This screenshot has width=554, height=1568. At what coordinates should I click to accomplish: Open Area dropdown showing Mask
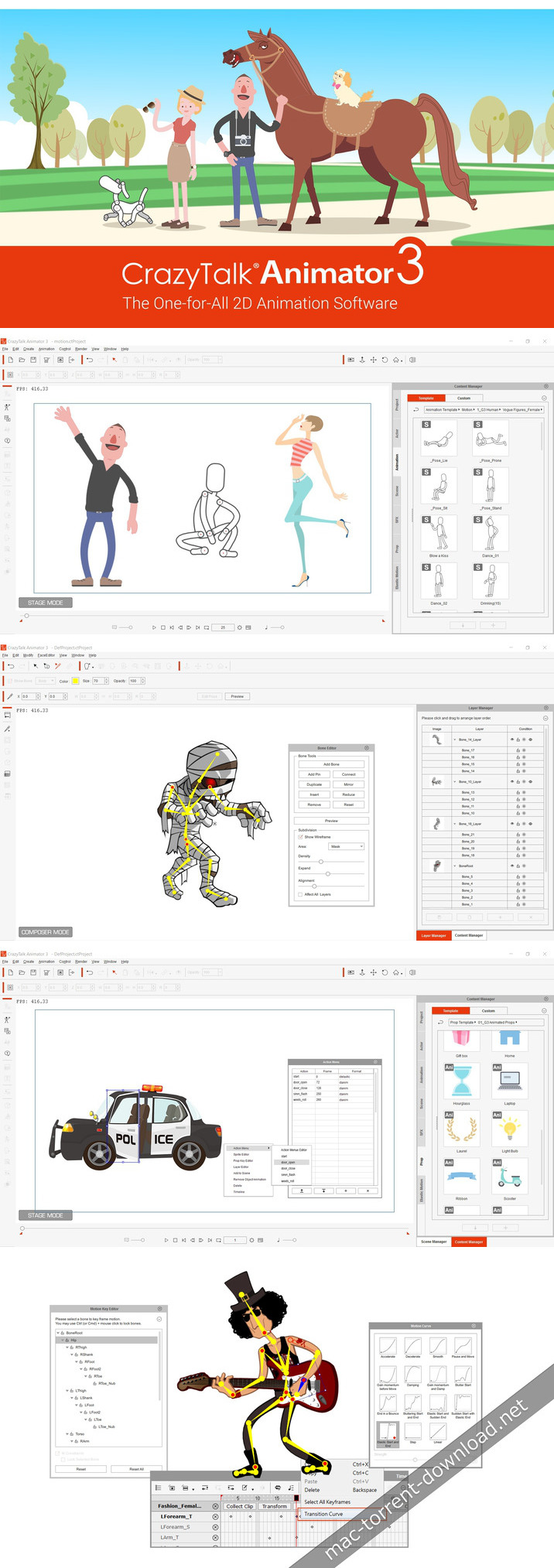tap(346, 846)
